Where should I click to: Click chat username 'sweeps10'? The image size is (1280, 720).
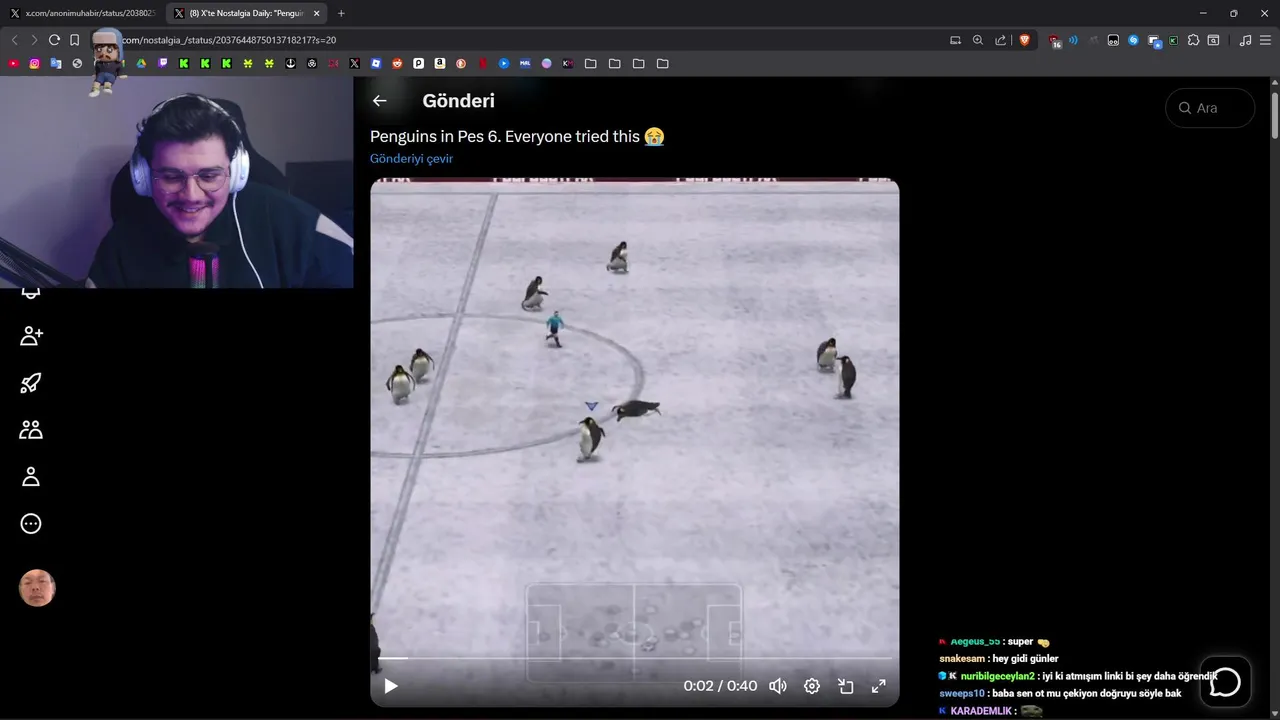962,693
